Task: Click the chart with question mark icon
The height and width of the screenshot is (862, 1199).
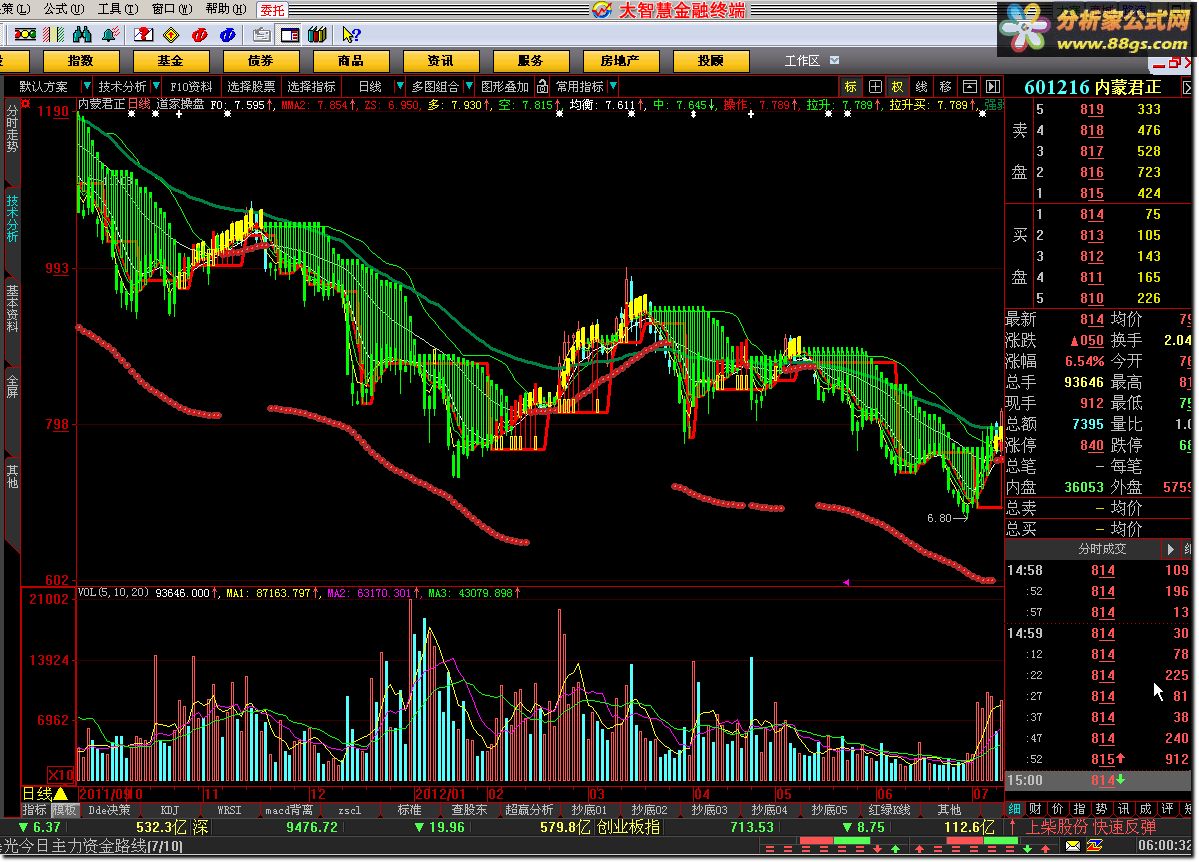Action: point(143,34)
